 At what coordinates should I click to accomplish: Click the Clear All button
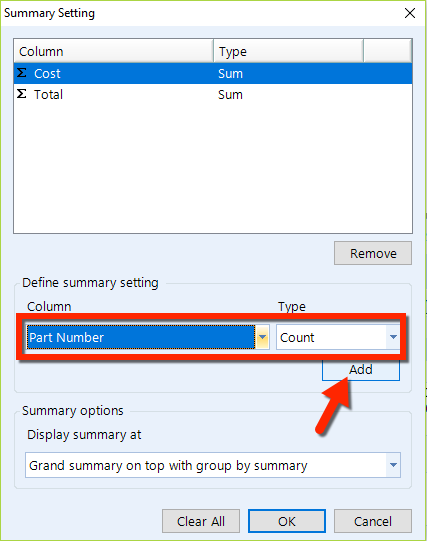coord(201,521)
